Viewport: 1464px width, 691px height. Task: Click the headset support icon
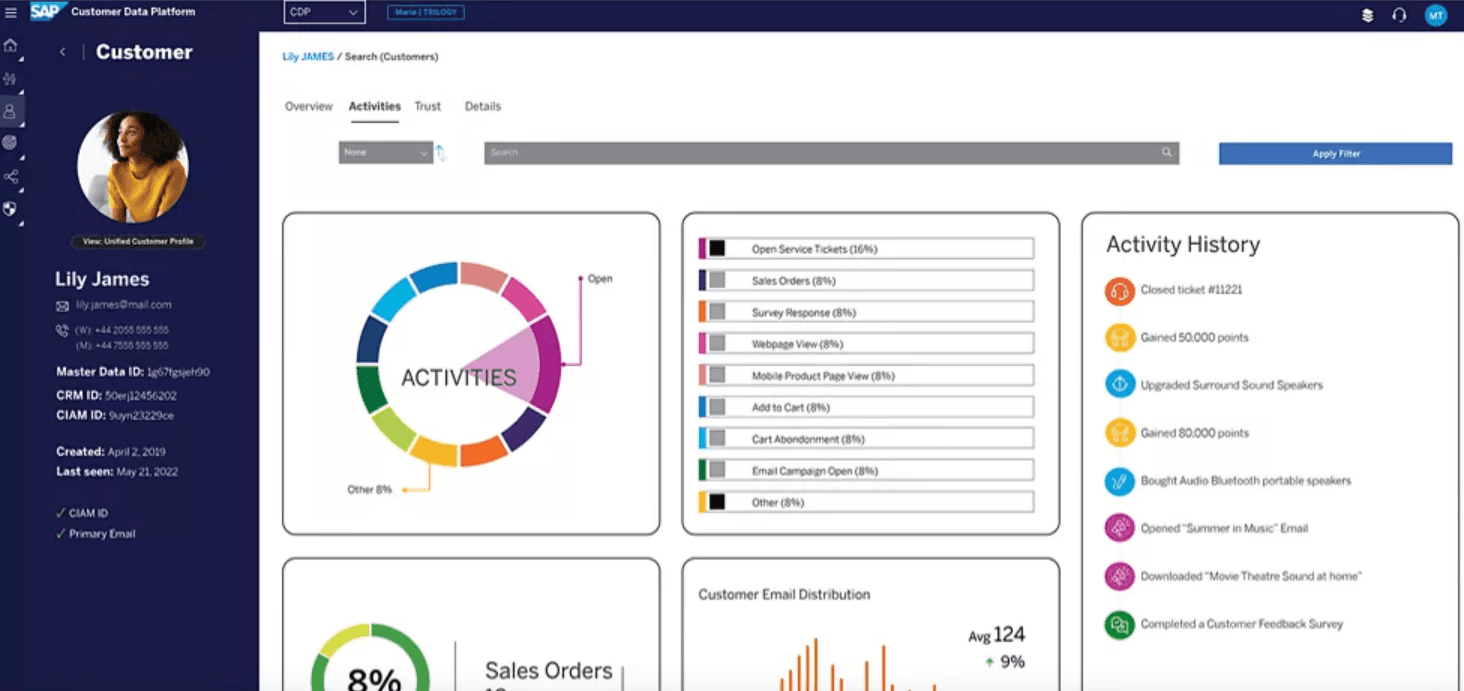pos(1399,15)
